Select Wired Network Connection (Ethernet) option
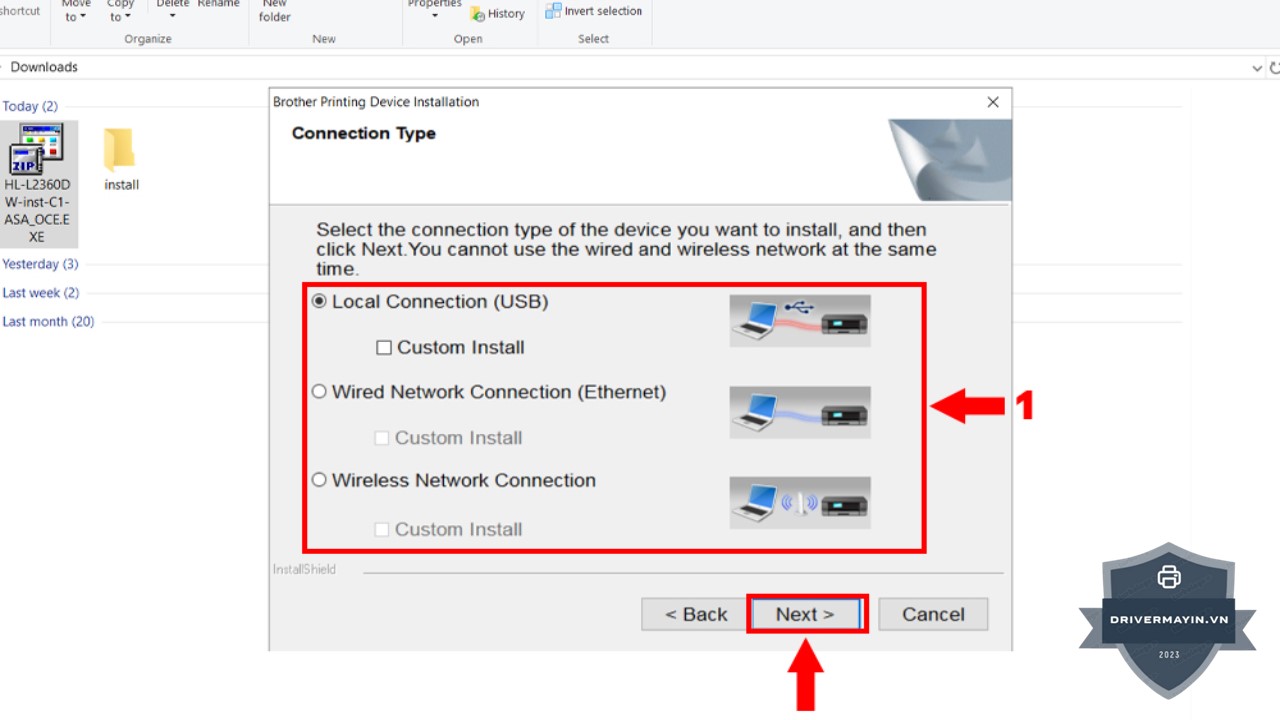Image resolution: width=1280 pixels, height=720 pixels. click(320, 392)
